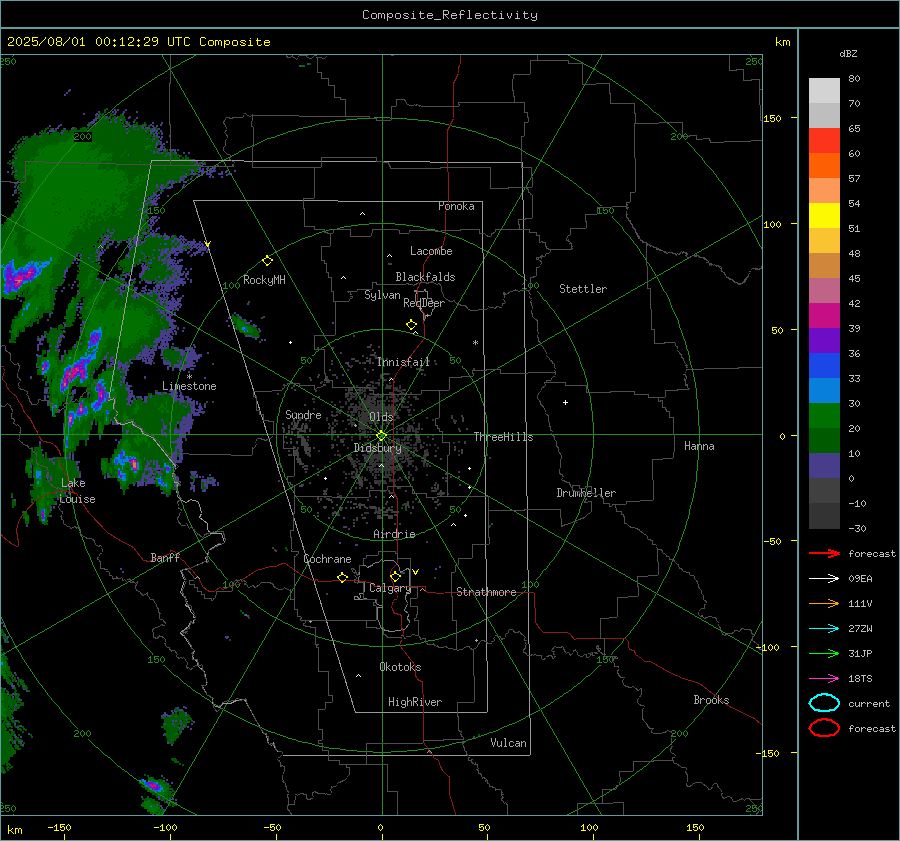Click the Okotoks city label
Screen dimensions: 900x841
click(x=400, y=667)
